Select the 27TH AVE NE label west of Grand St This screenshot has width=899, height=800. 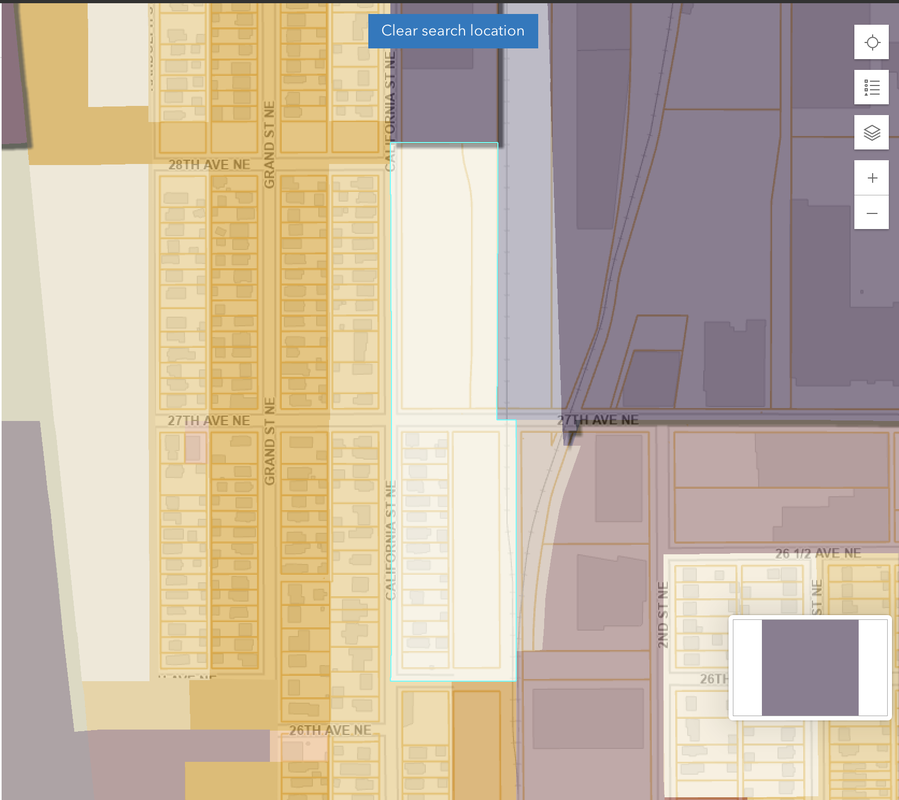tap(208, 421)
